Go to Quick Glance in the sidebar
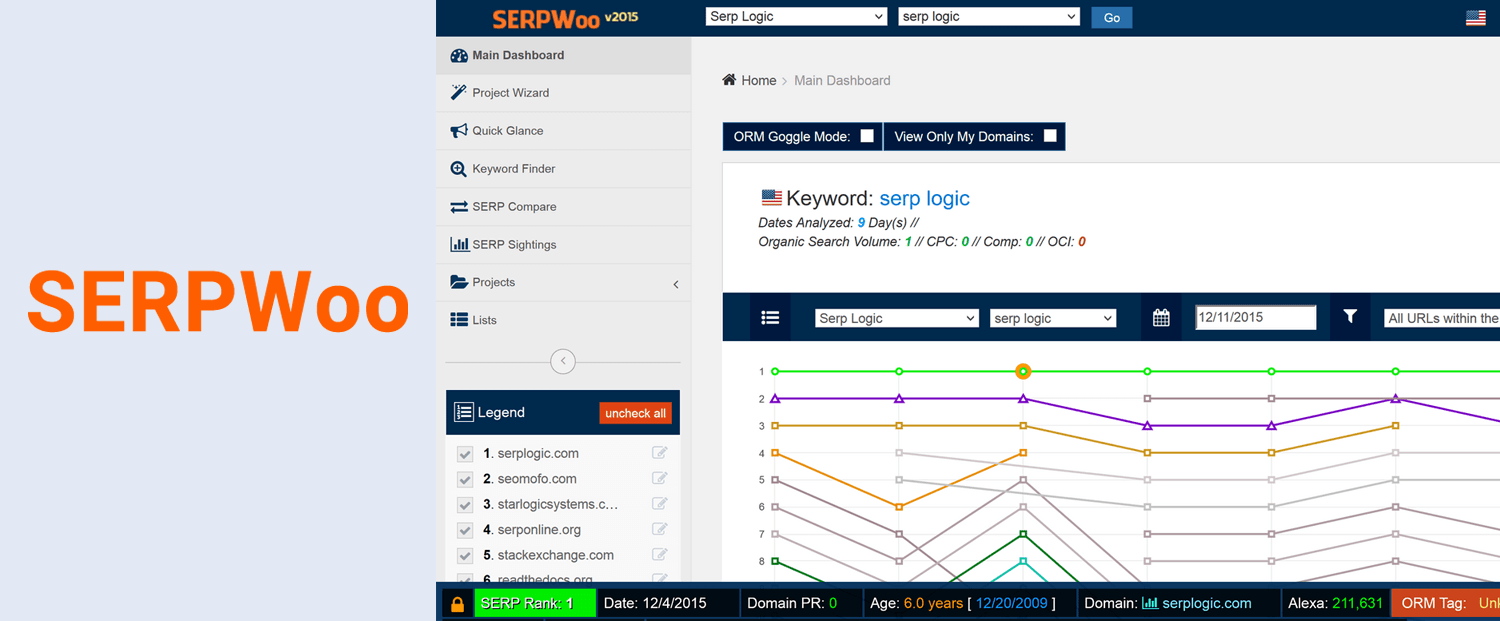This screenshot has width=1500, height=621. (563, 131)
